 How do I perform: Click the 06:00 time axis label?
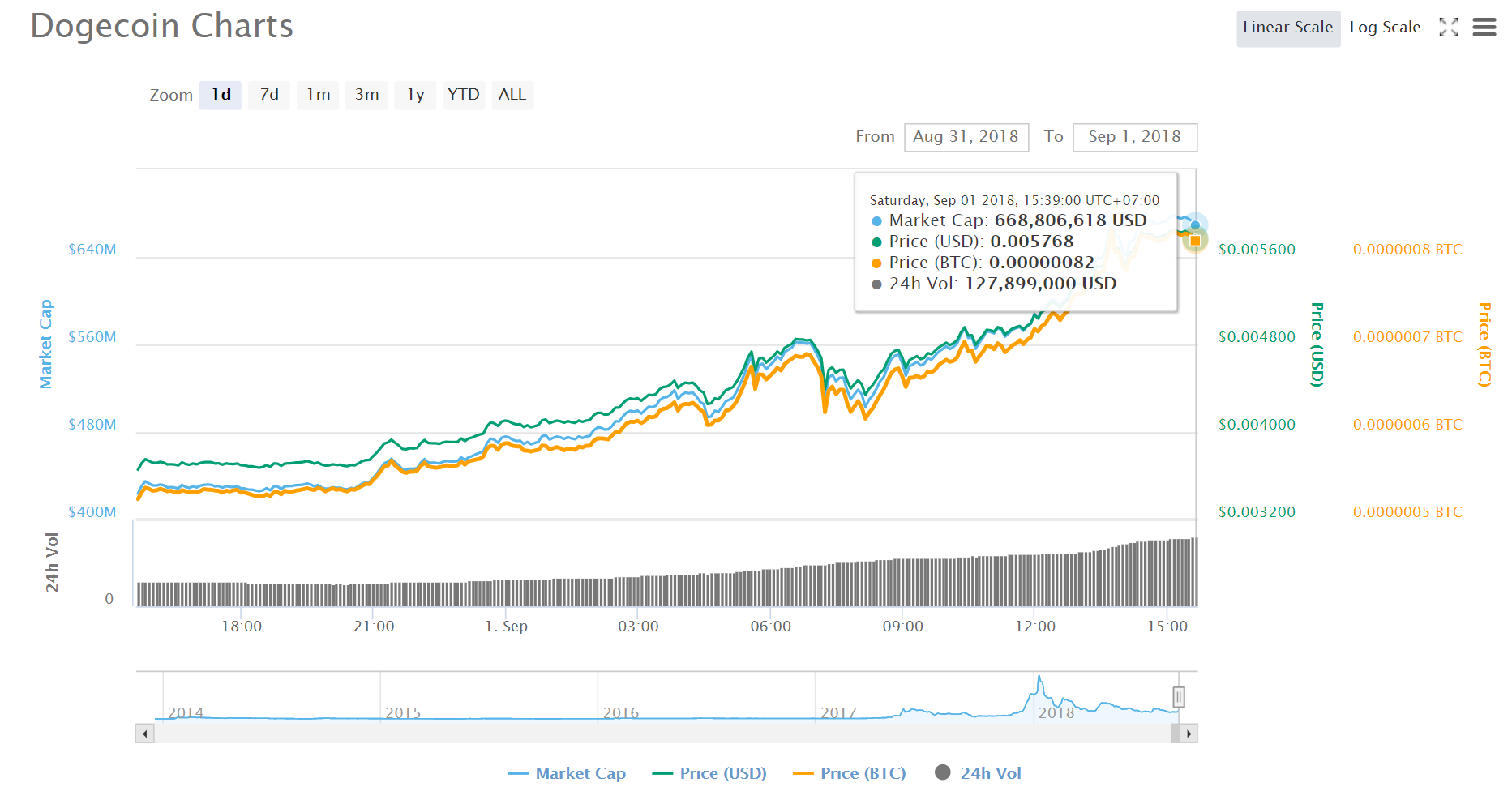[x=770, y=627]
